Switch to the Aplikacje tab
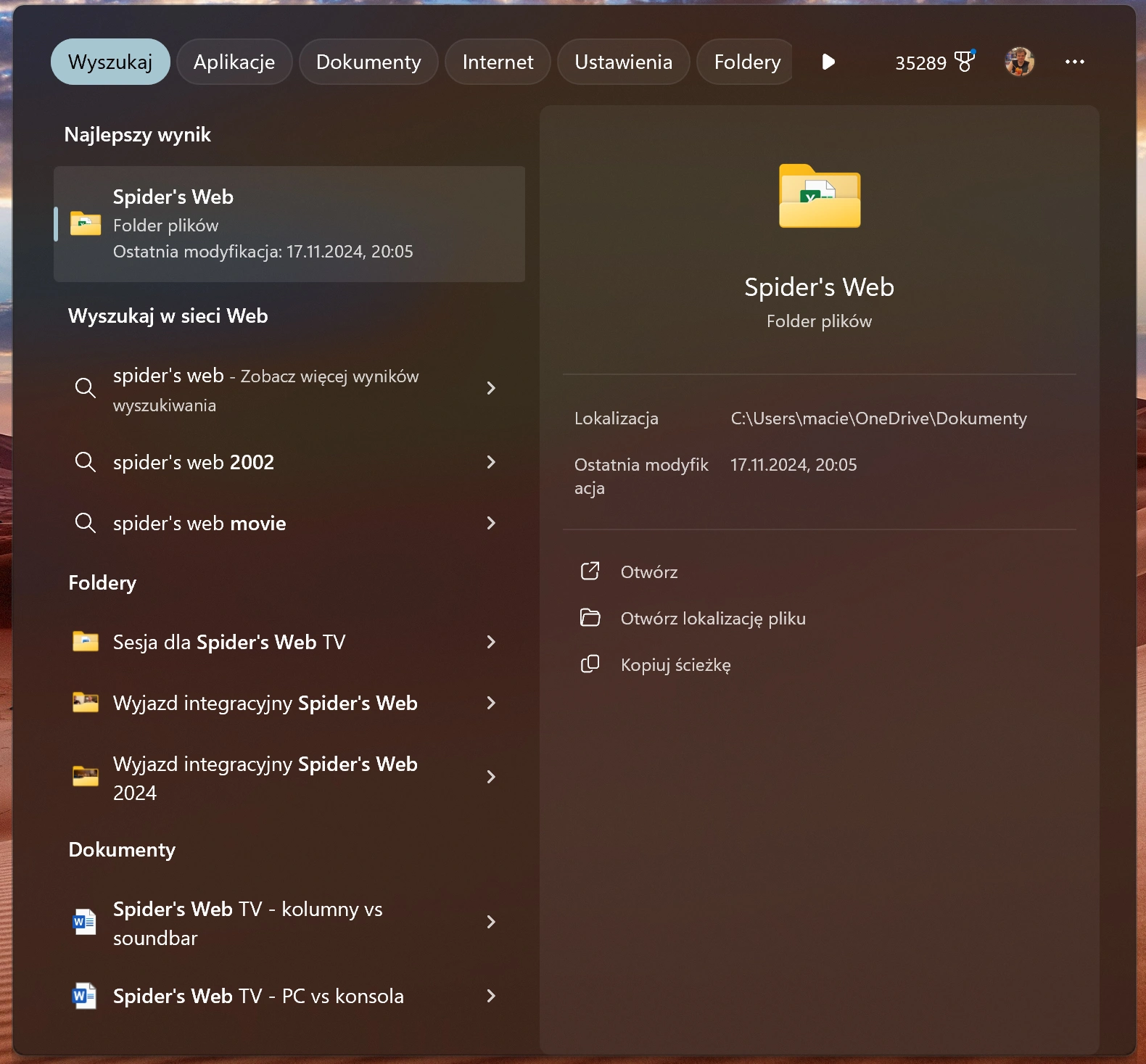 [234, 62]
